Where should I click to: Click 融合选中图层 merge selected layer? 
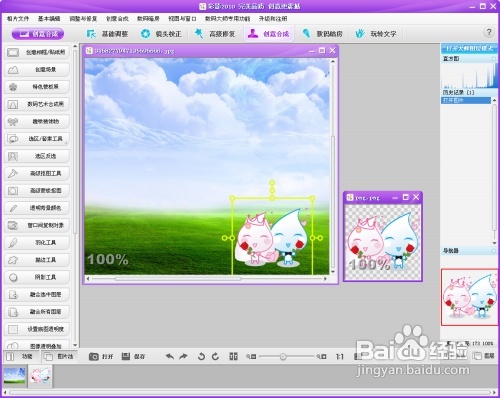[x=37, y=295]
